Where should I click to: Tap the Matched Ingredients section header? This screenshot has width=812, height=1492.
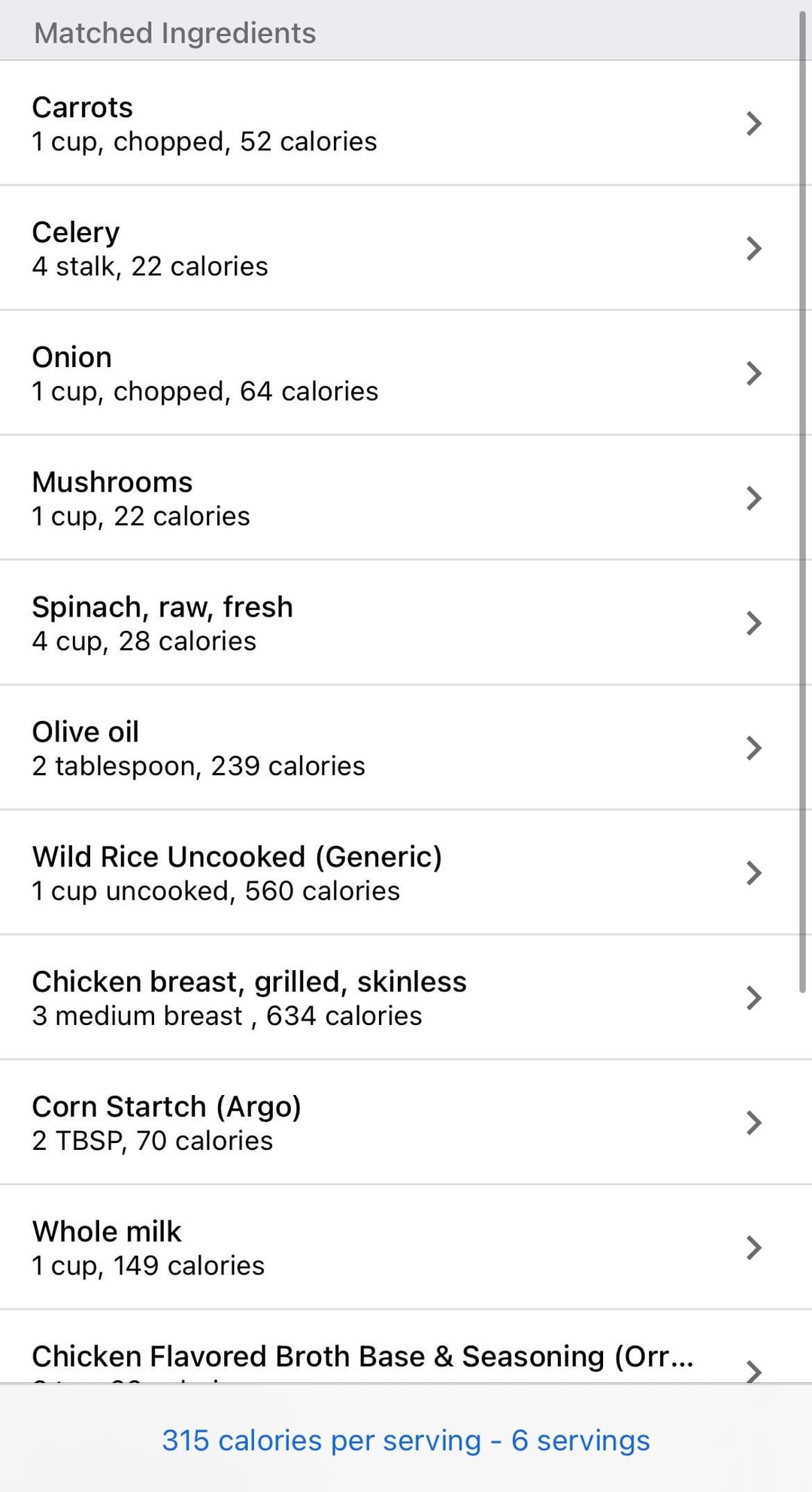click(x=175, y=33)
